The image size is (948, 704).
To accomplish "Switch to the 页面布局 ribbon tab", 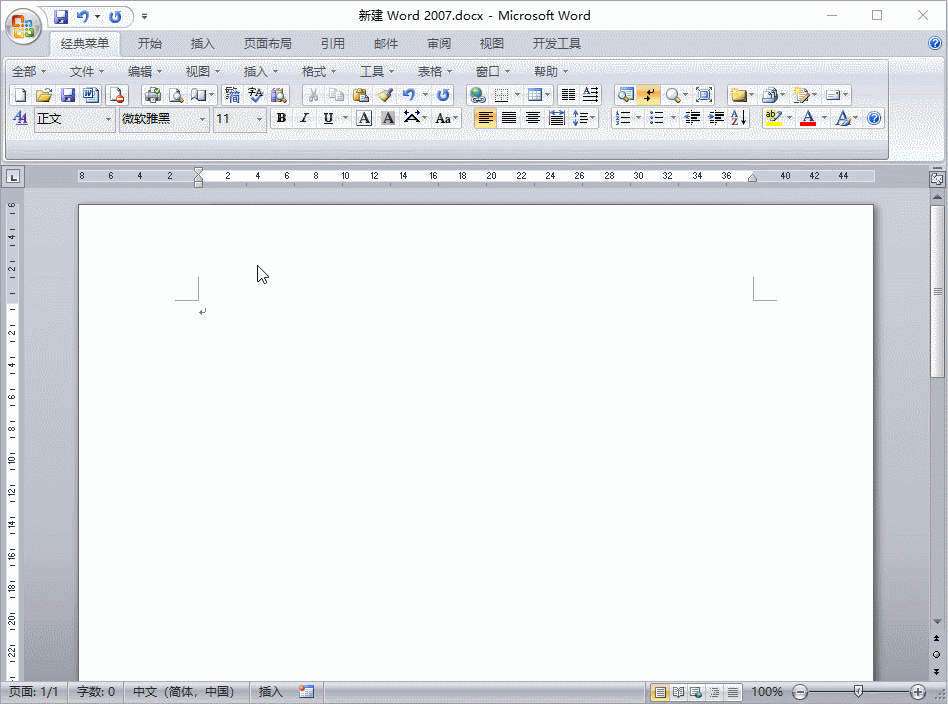I will 268,44.
